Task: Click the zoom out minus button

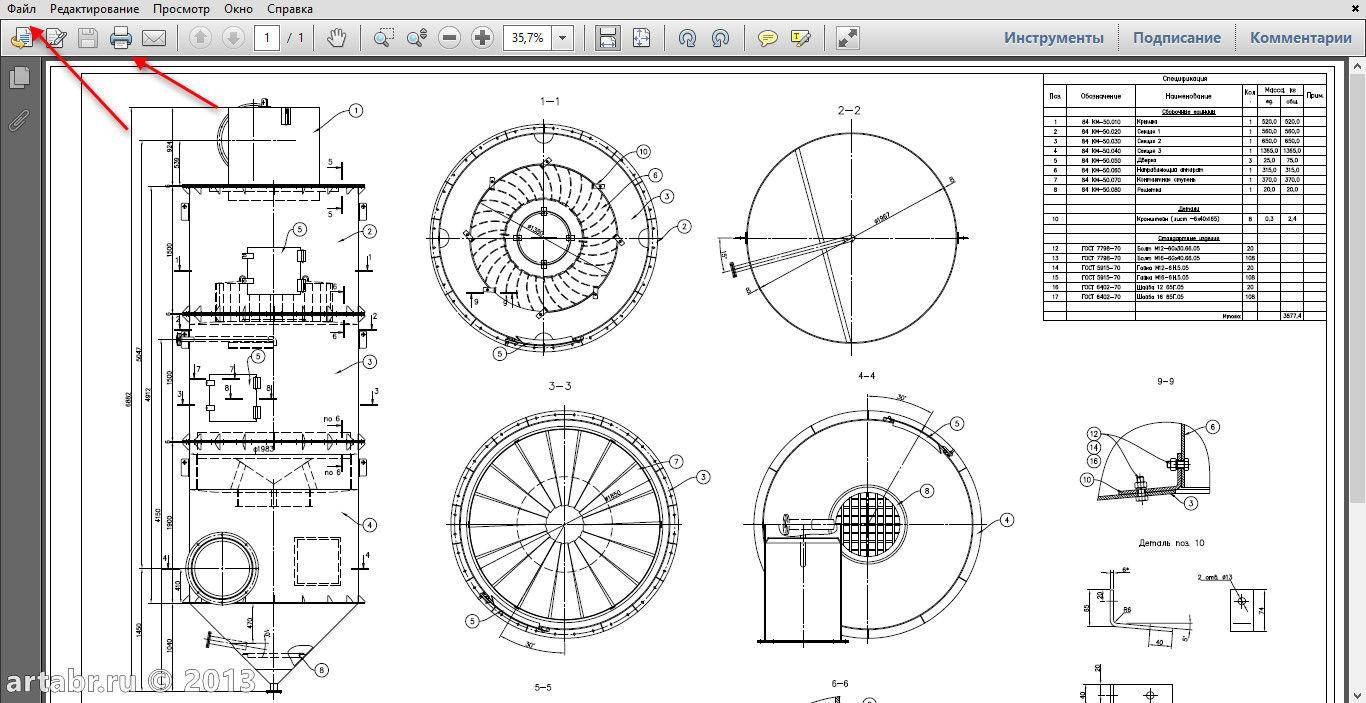Action: coord(450,38)
